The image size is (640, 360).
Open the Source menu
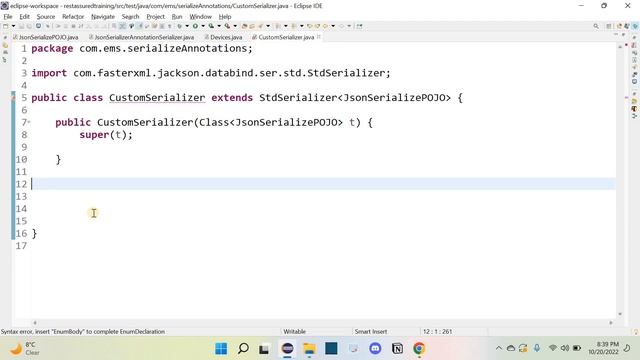tap(46, 17)
